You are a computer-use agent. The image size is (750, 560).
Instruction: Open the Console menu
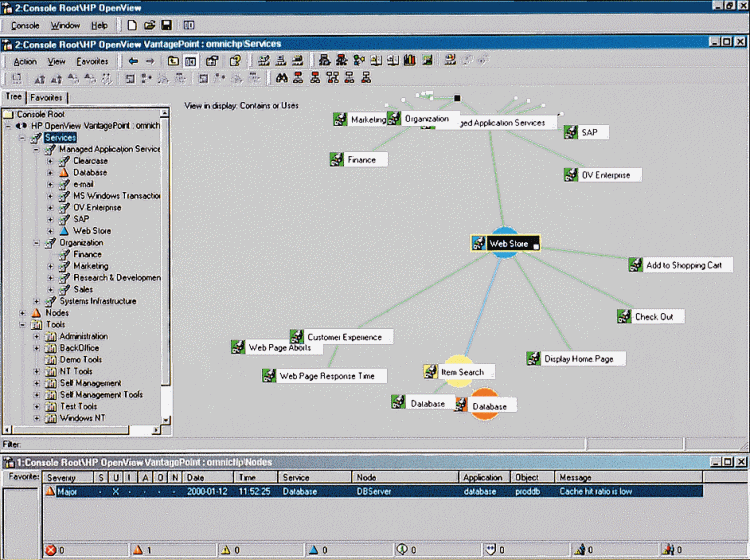pyautogui.click(x=25, y=25)
